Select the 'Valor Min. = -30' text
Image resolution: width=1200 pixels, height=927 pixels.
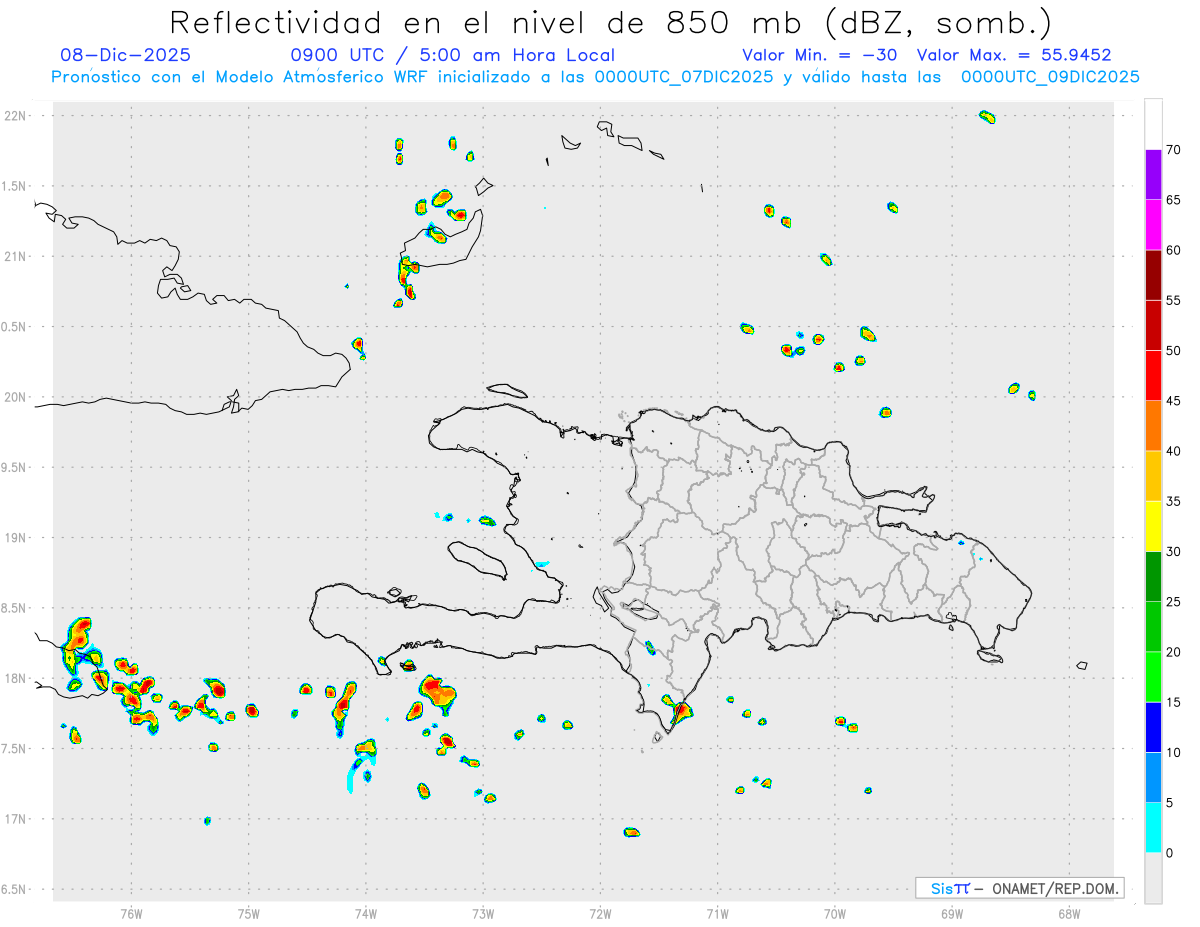point(819,55)
